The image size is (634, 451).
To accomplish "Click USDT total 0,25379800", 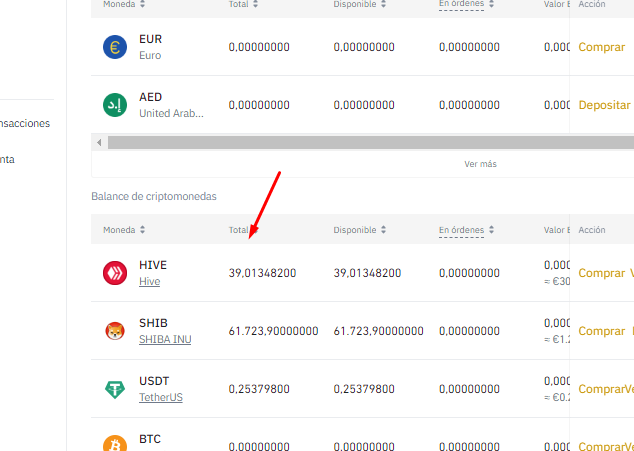I will pyautogui.click(x=259, y=389).
